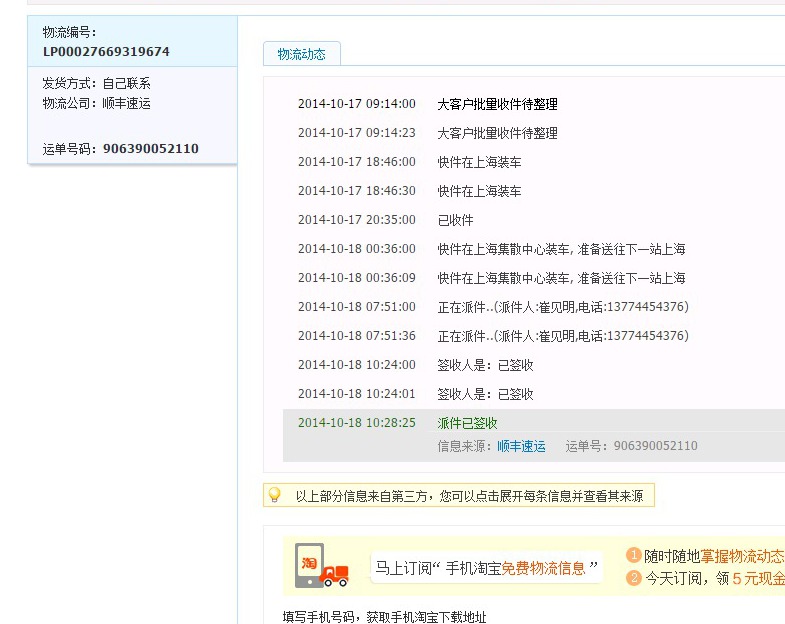
Task: Click the 顺丰速运 information source link
Action: [521, 446]
